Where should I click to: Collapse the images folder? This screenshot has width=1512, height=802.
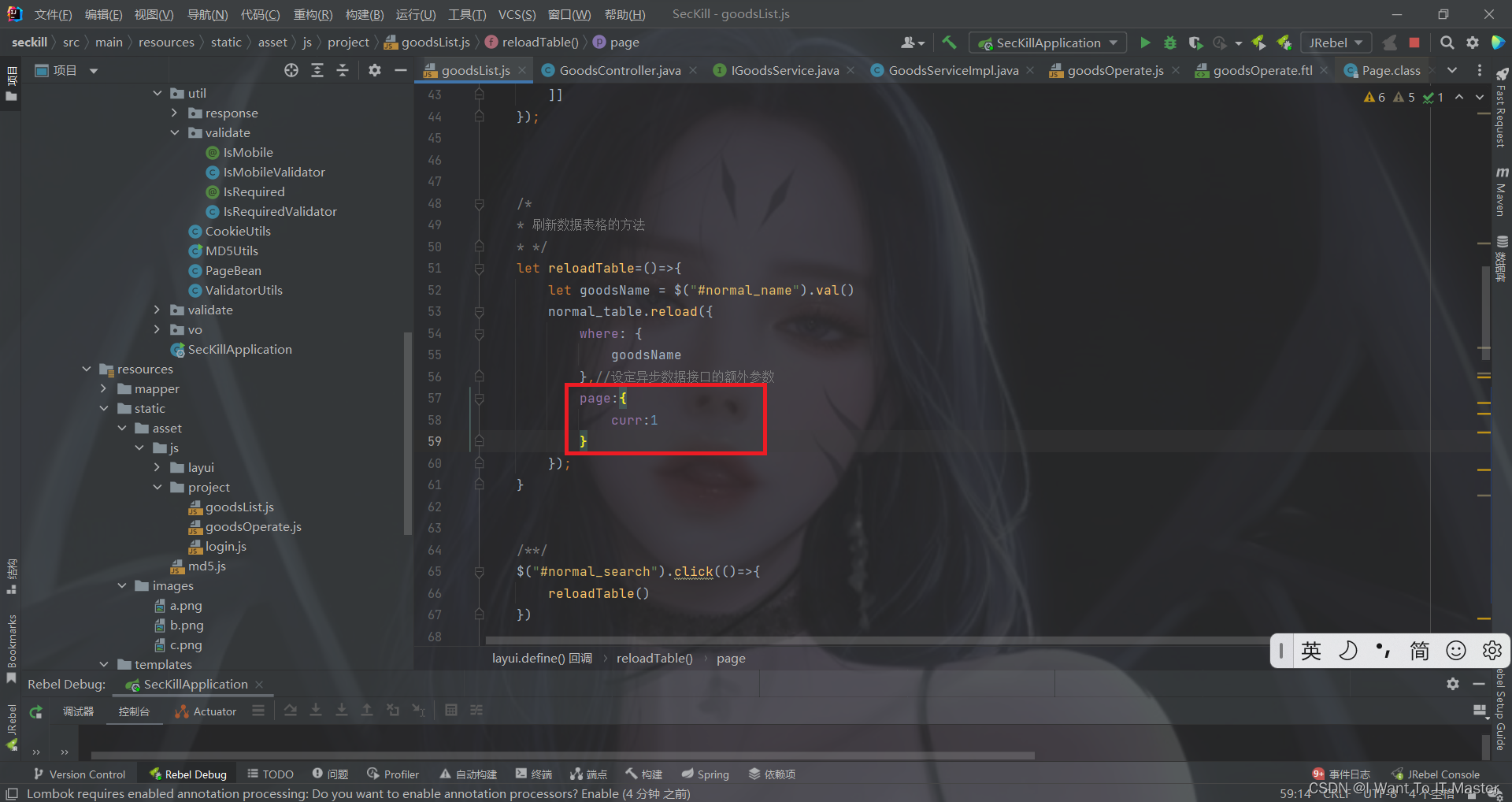coord(122,585)
